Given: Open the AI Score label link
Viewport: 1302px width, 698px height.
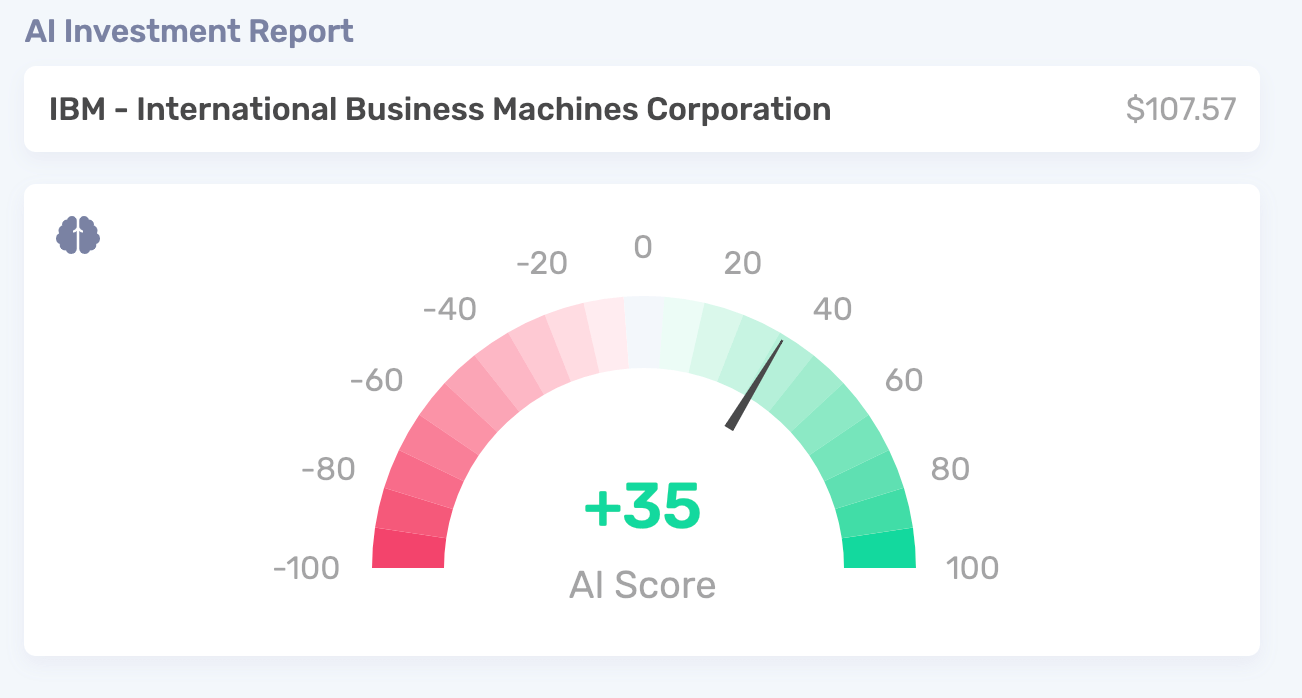Looking at the screenshot, I should pos(643,584).
